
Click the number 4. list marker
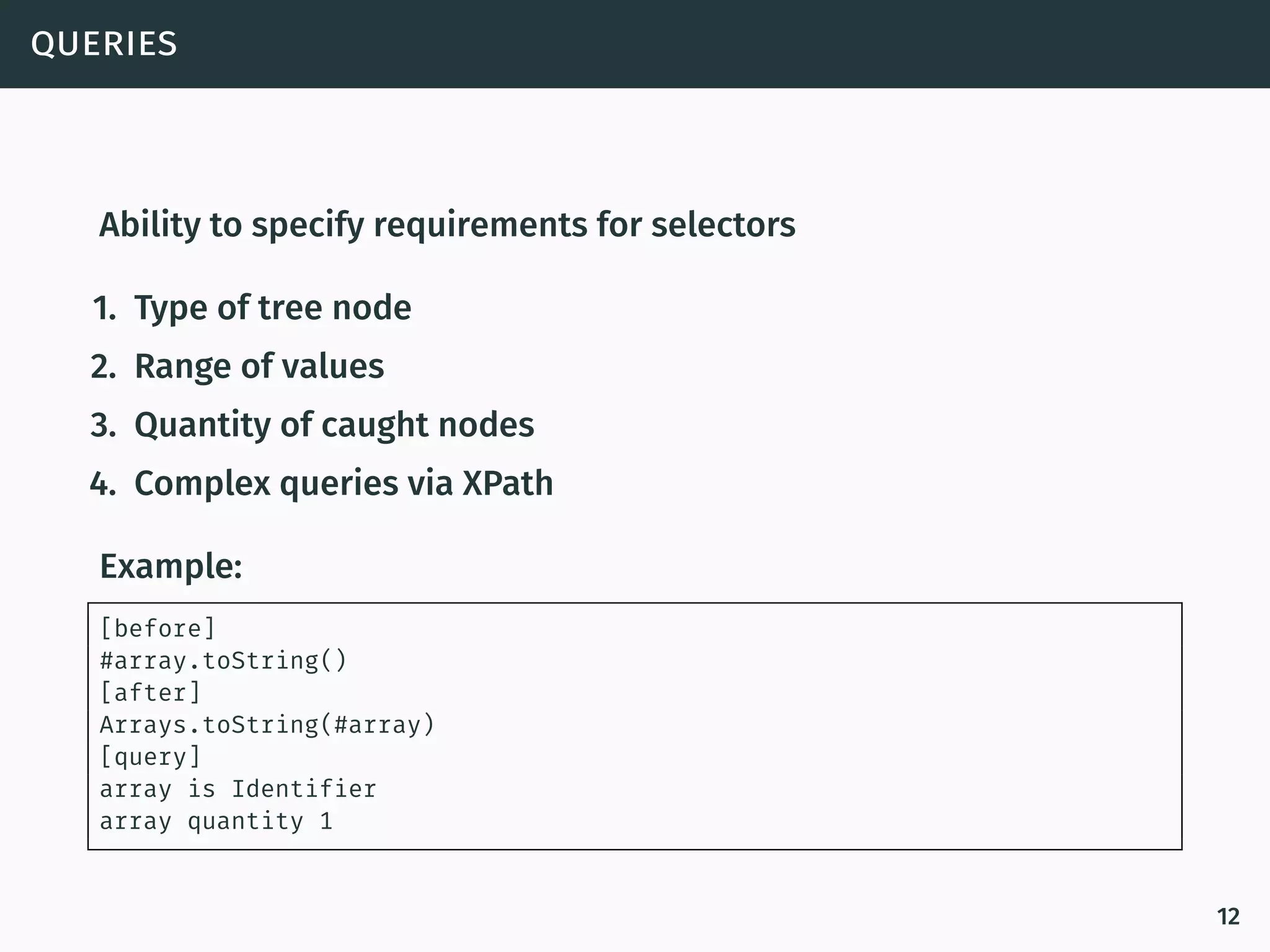click(103, 484)
